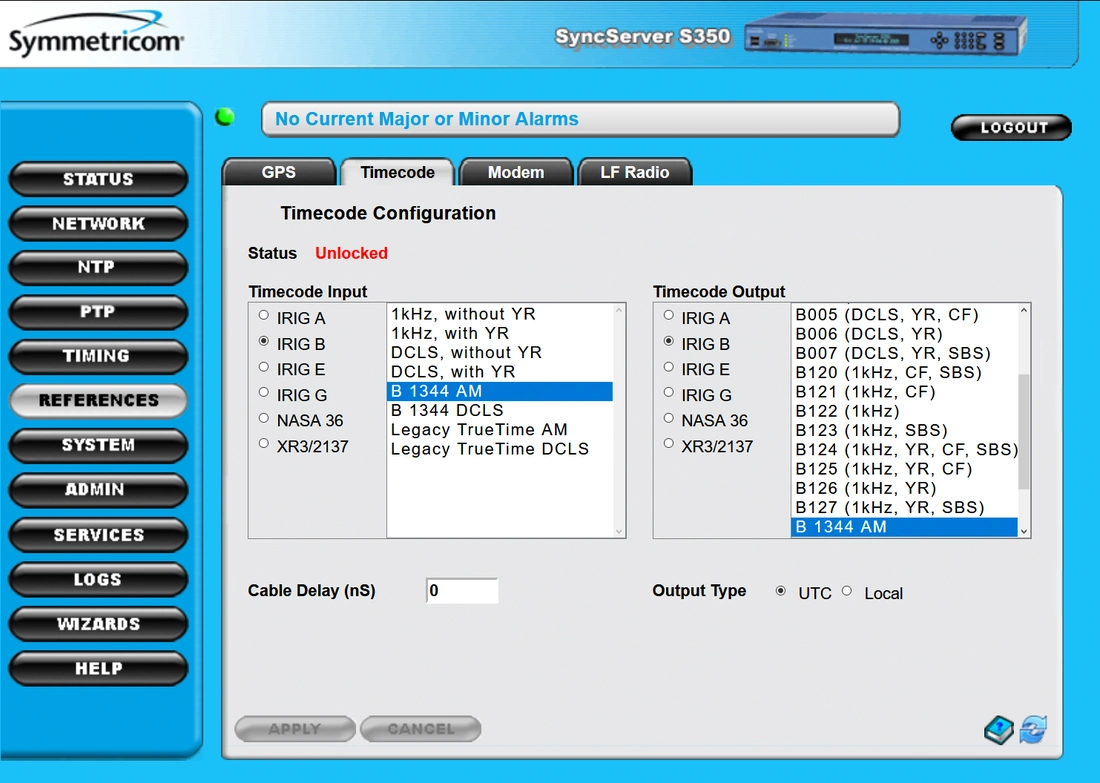Switch to the Modem tab
Image resolution: width=1100 pixels, height=783 pixels.
pyautogui.click(x=516, y=172)
